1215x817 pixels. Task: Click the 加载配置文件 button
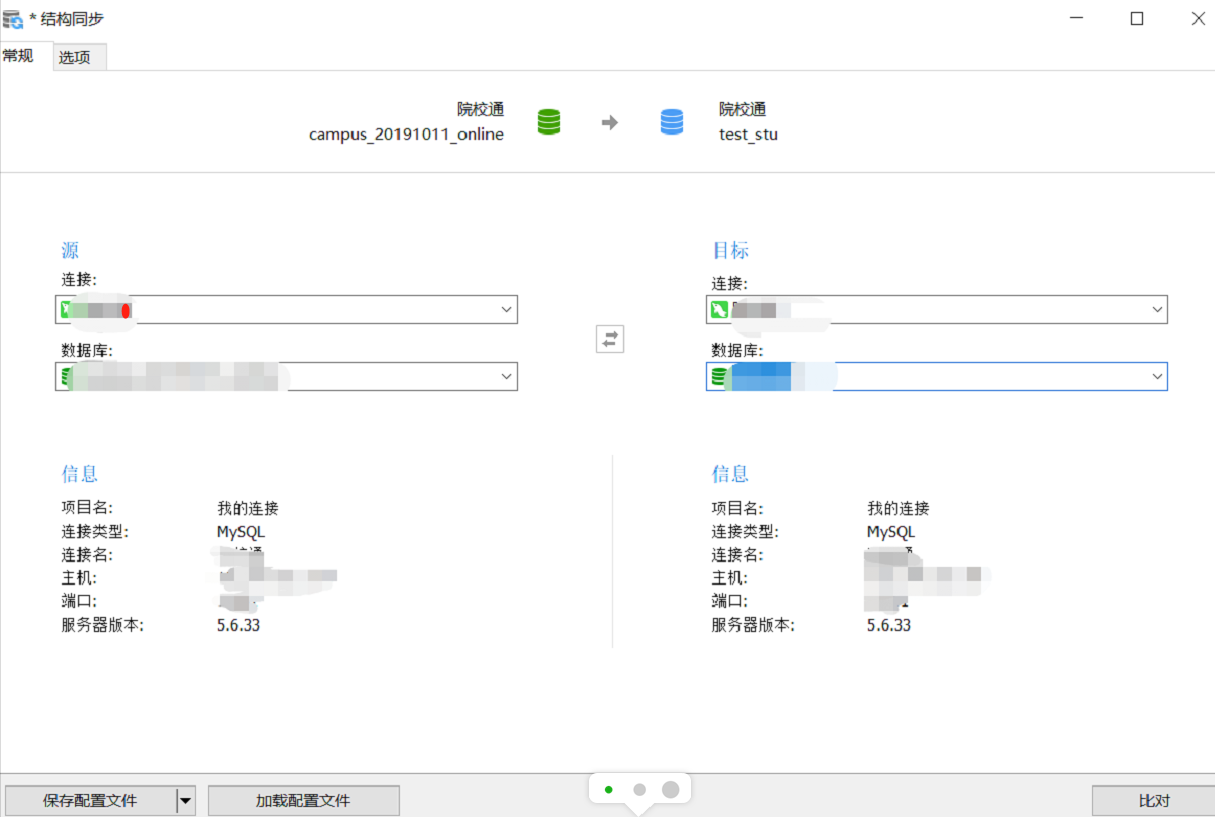click(x=303, y=800)
